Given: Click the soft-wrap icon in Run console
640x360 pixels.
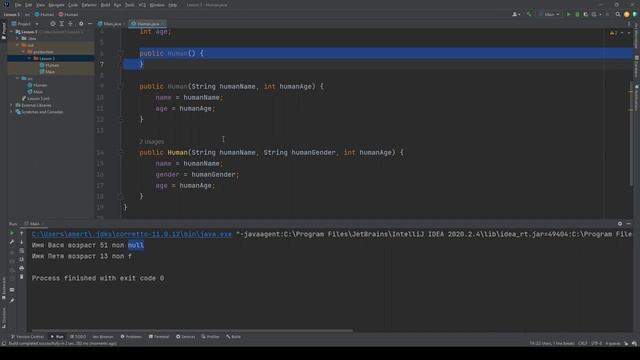Looking at the screenshot, I should click(x=22, y=251).
